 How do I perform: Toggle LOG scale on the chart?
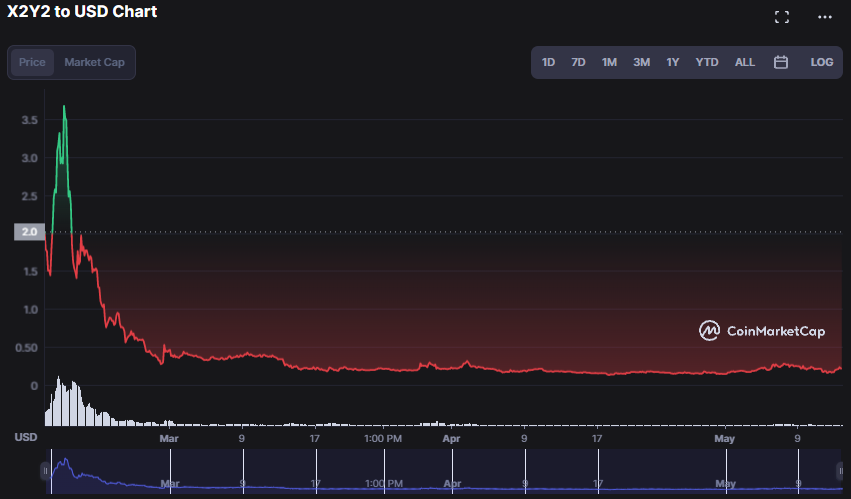(x=821, y=62)
